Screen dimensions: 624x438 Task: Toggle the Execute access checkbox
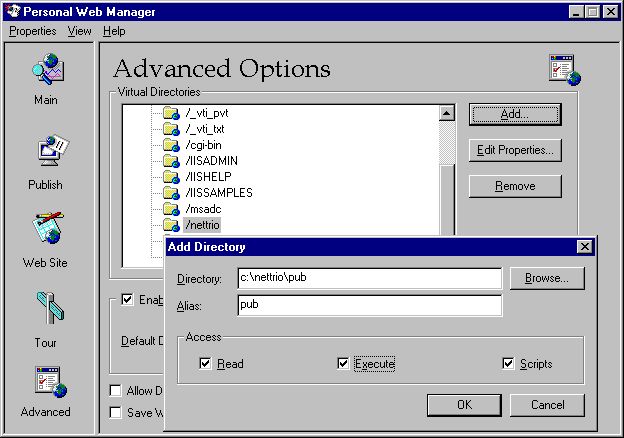343,364
